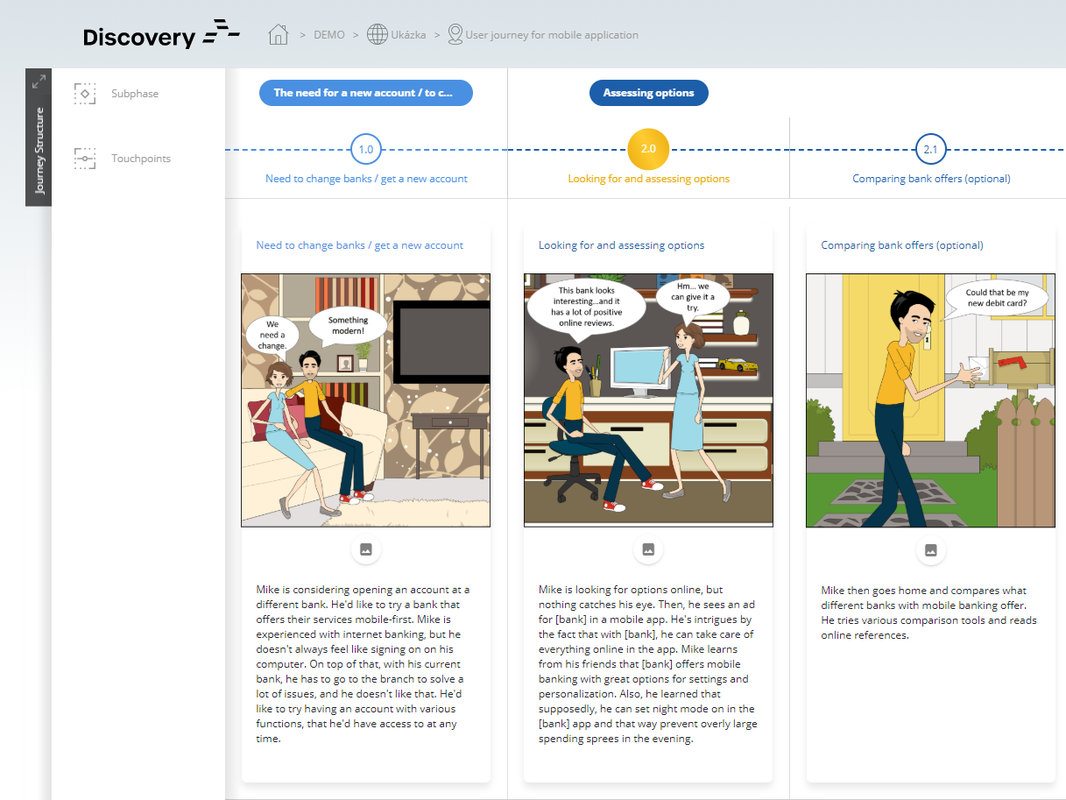
Task: Click the globe icon next to Ukázka
Action: [x=375, y=33]
